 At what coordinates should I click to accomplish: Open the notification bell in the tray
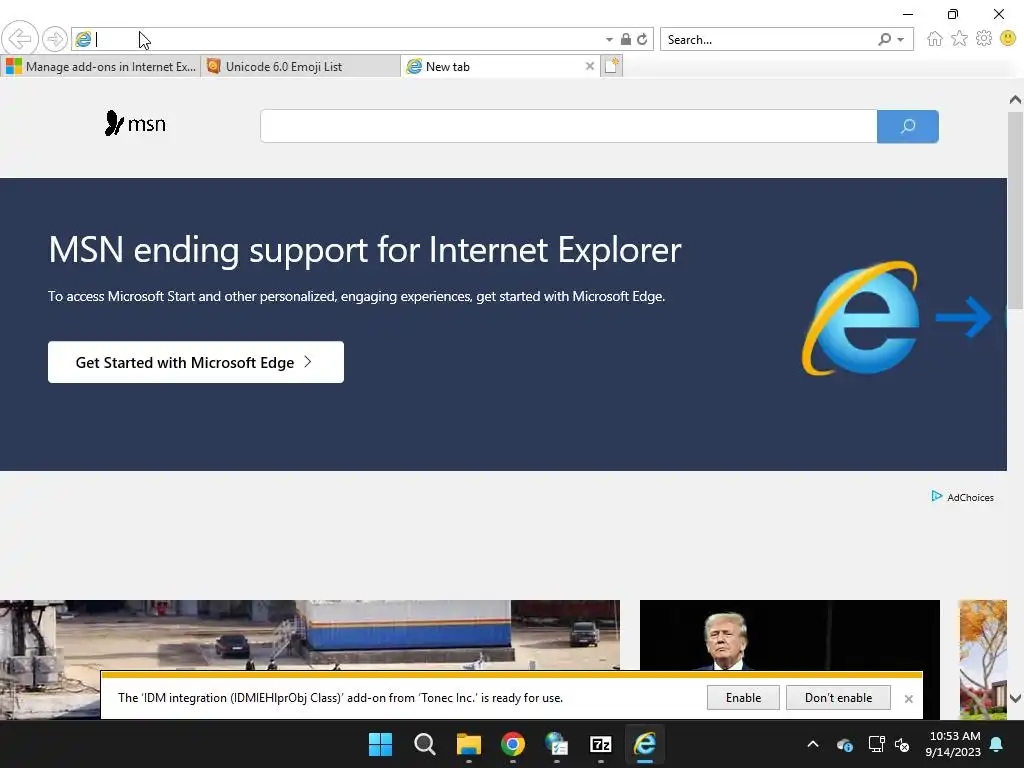997,744
